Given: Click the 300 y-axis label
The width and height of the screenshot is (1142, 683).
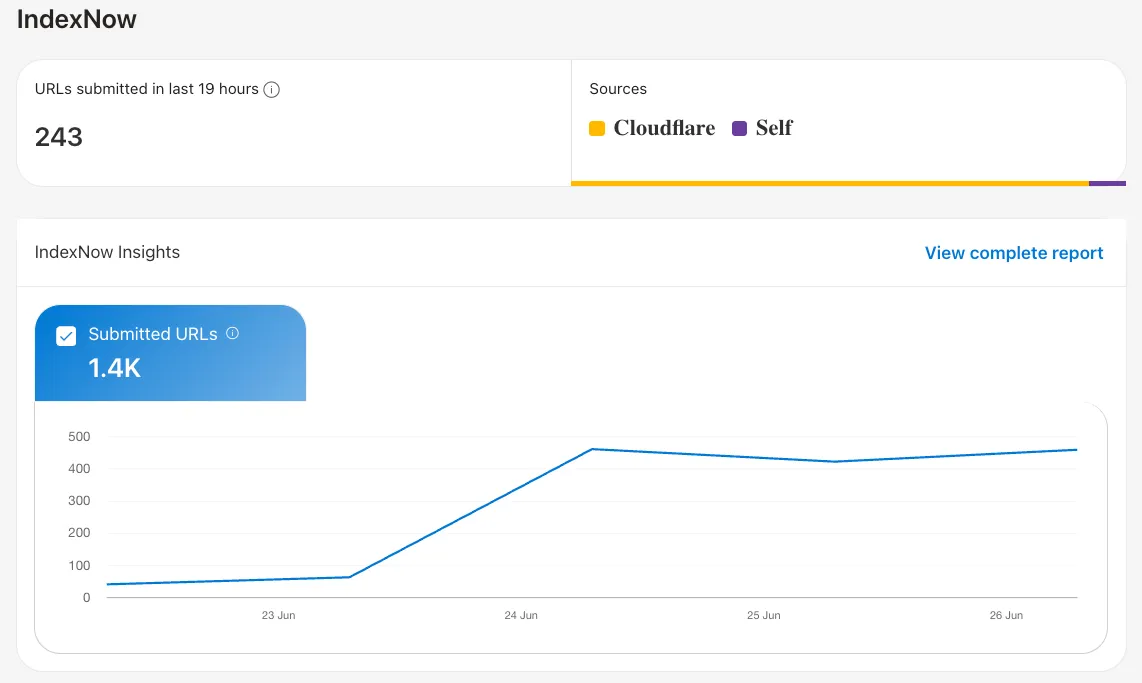Looking at the screenshot, I should point(79,501).
